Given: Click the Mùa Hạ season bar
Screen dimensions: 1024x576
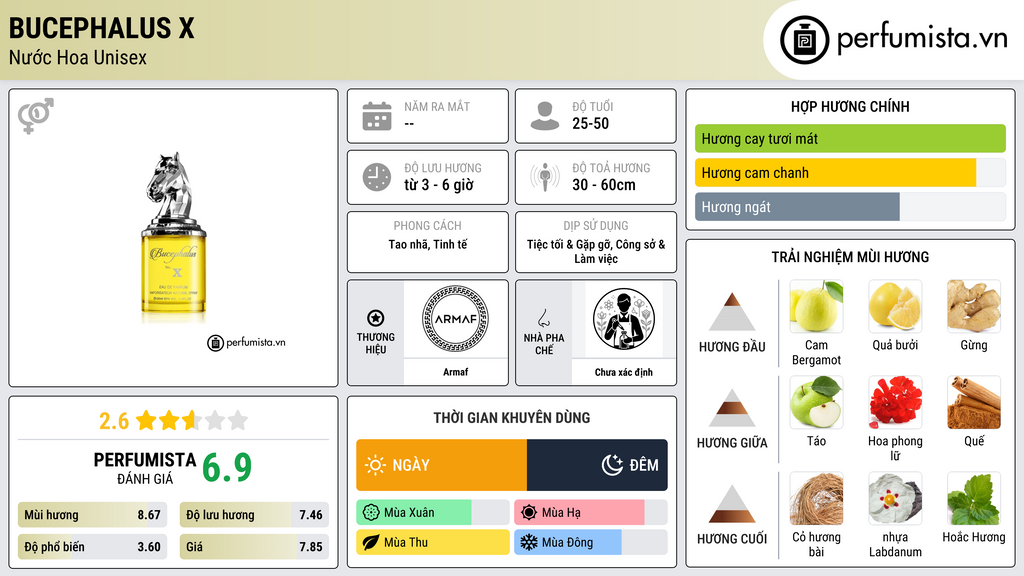Looking at the screenshot, I should [591, 512].
